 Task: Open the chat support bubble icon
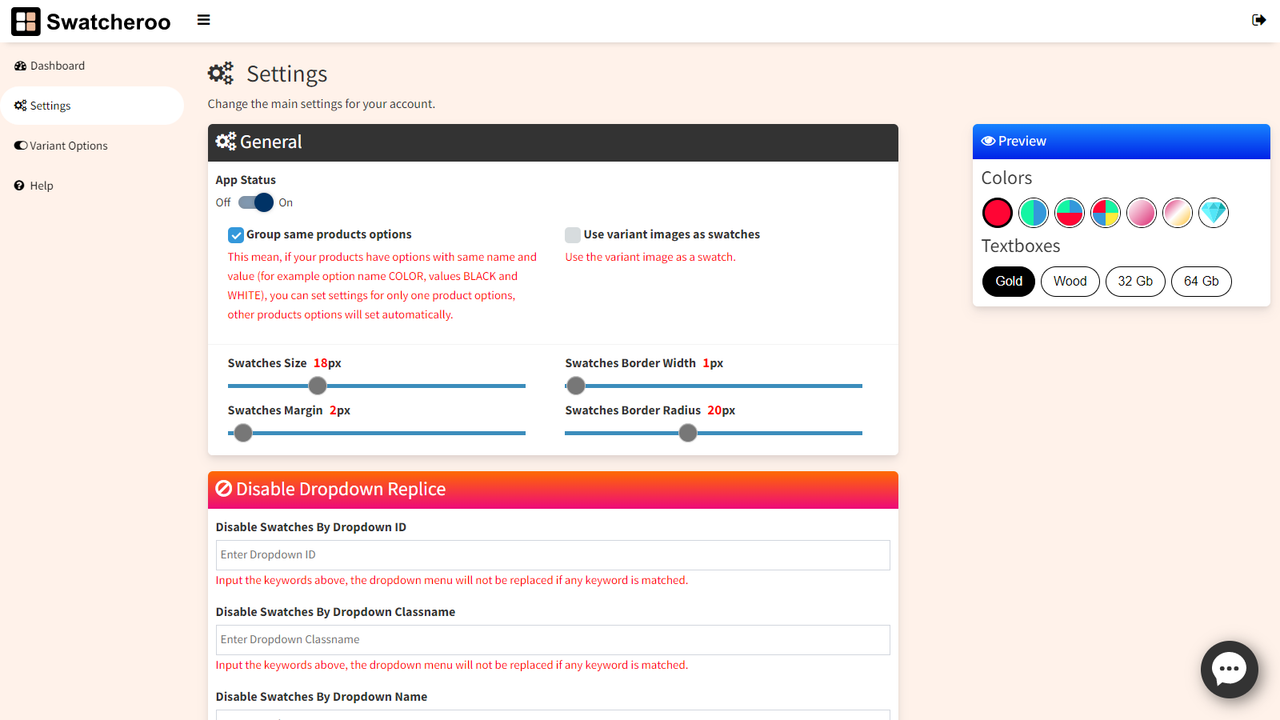1229,669
